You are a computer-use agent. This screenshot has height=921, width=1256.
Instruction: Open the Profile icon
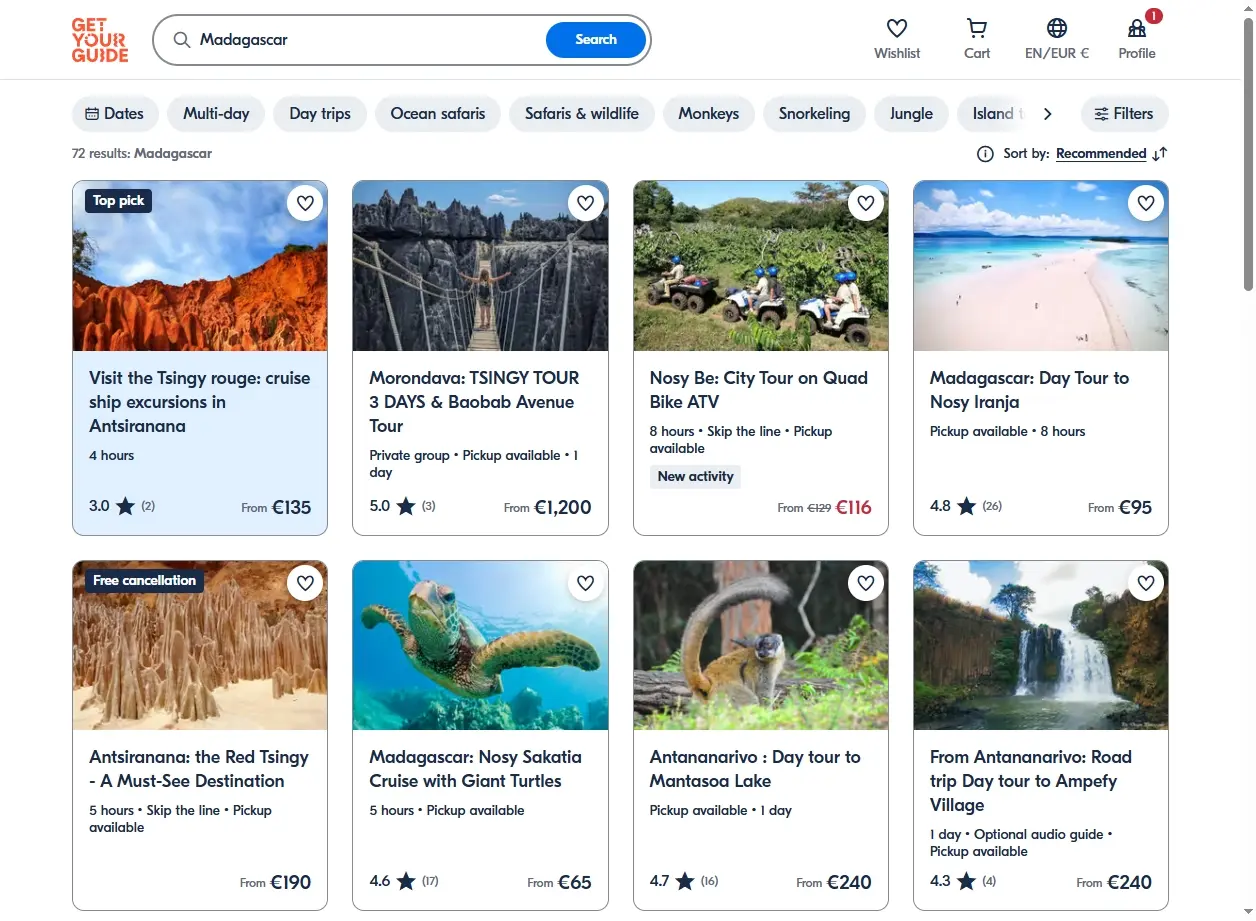(1137, 28)
